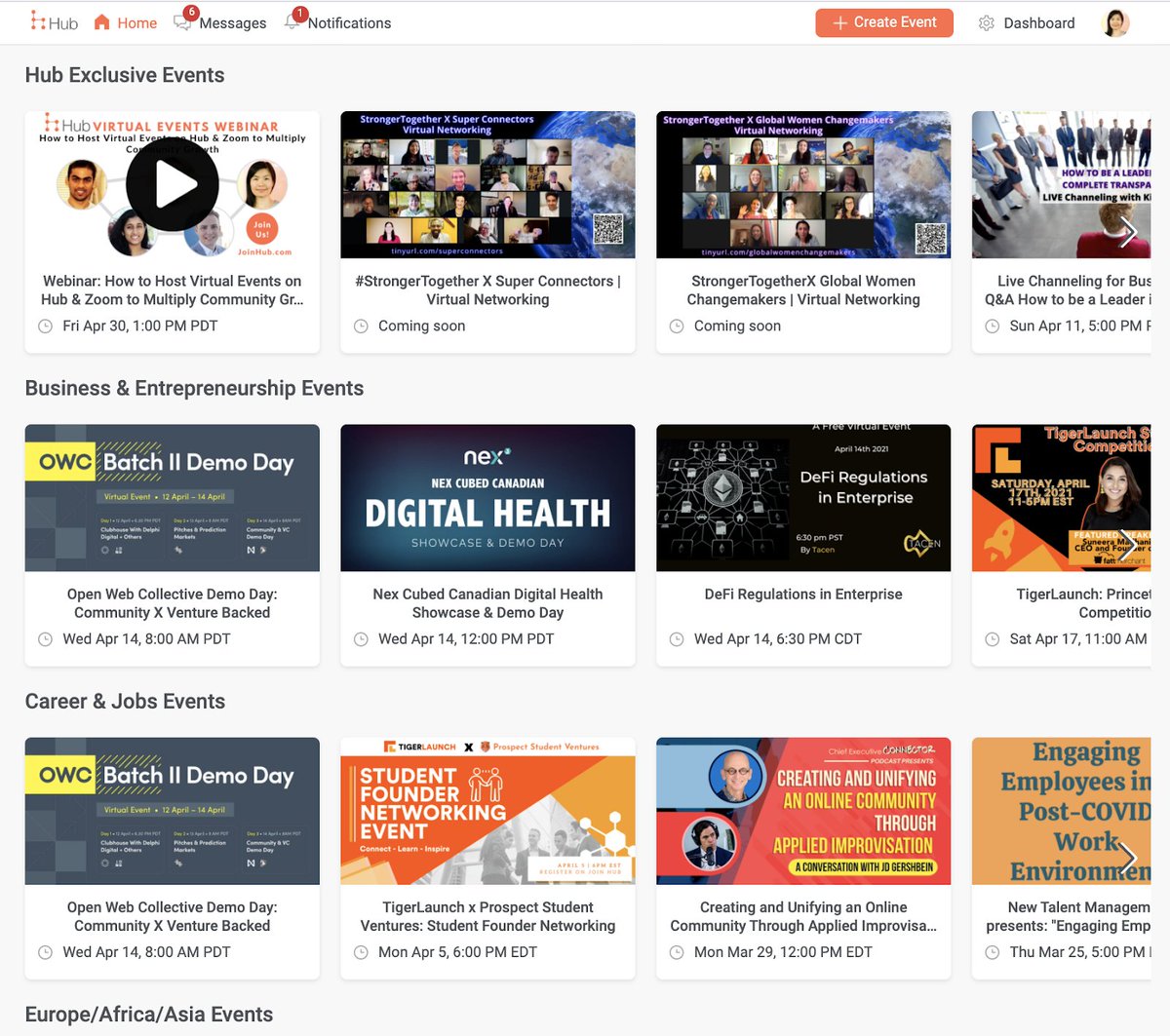Open Student Founder Networking Event thumbnail
Viewport: 1170px width, 1036px height.
(x=487, y=811)
